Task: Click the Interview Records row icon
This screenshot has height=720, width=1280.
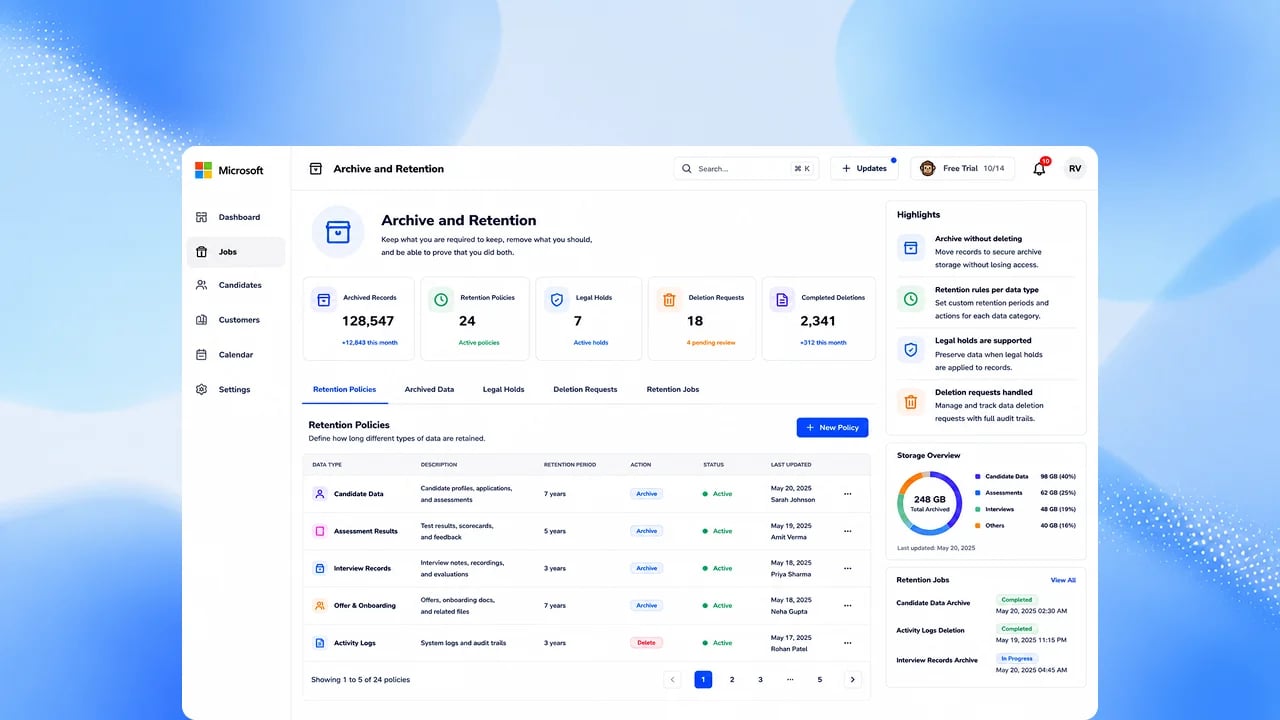Action: [x=320, y=568]
